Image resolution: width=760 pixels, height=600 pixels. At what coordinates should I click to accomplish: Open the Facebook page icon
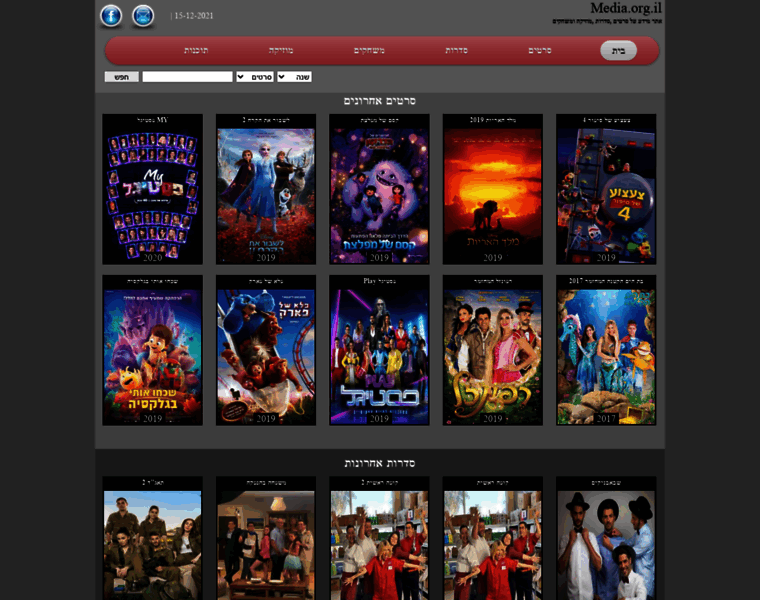click(111, 16)
